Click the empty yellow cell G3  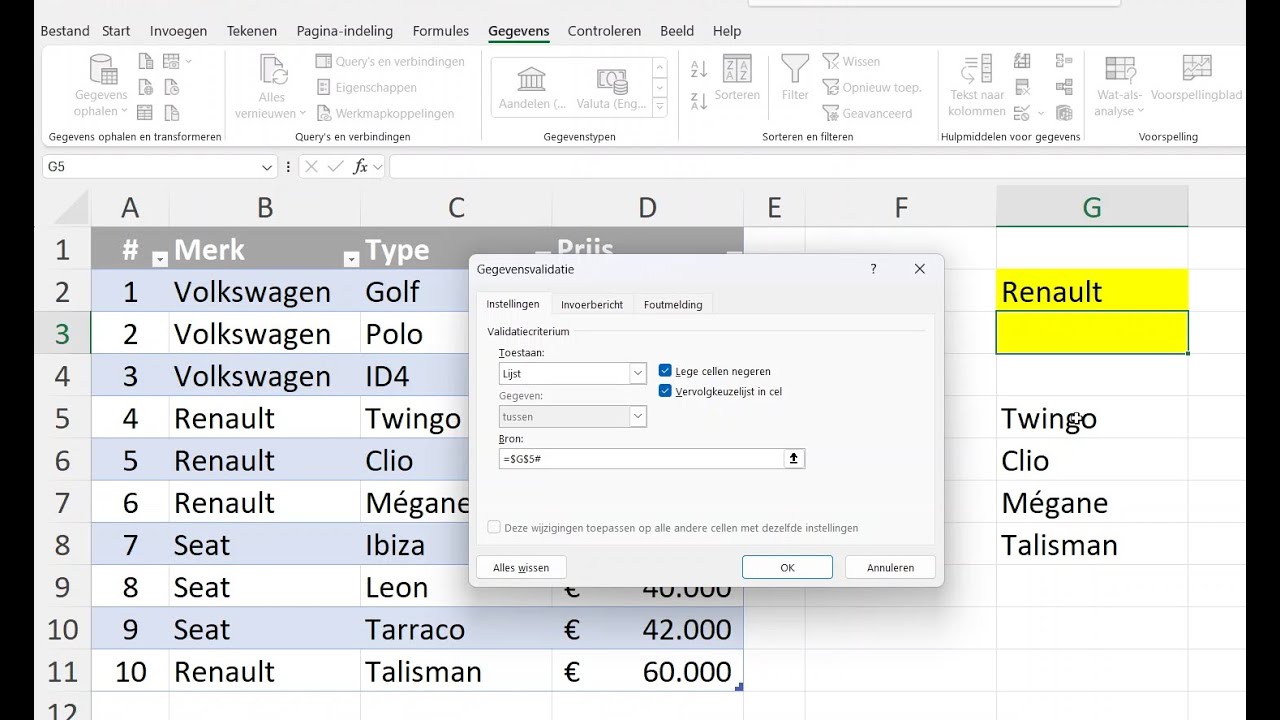[1092, 333]
